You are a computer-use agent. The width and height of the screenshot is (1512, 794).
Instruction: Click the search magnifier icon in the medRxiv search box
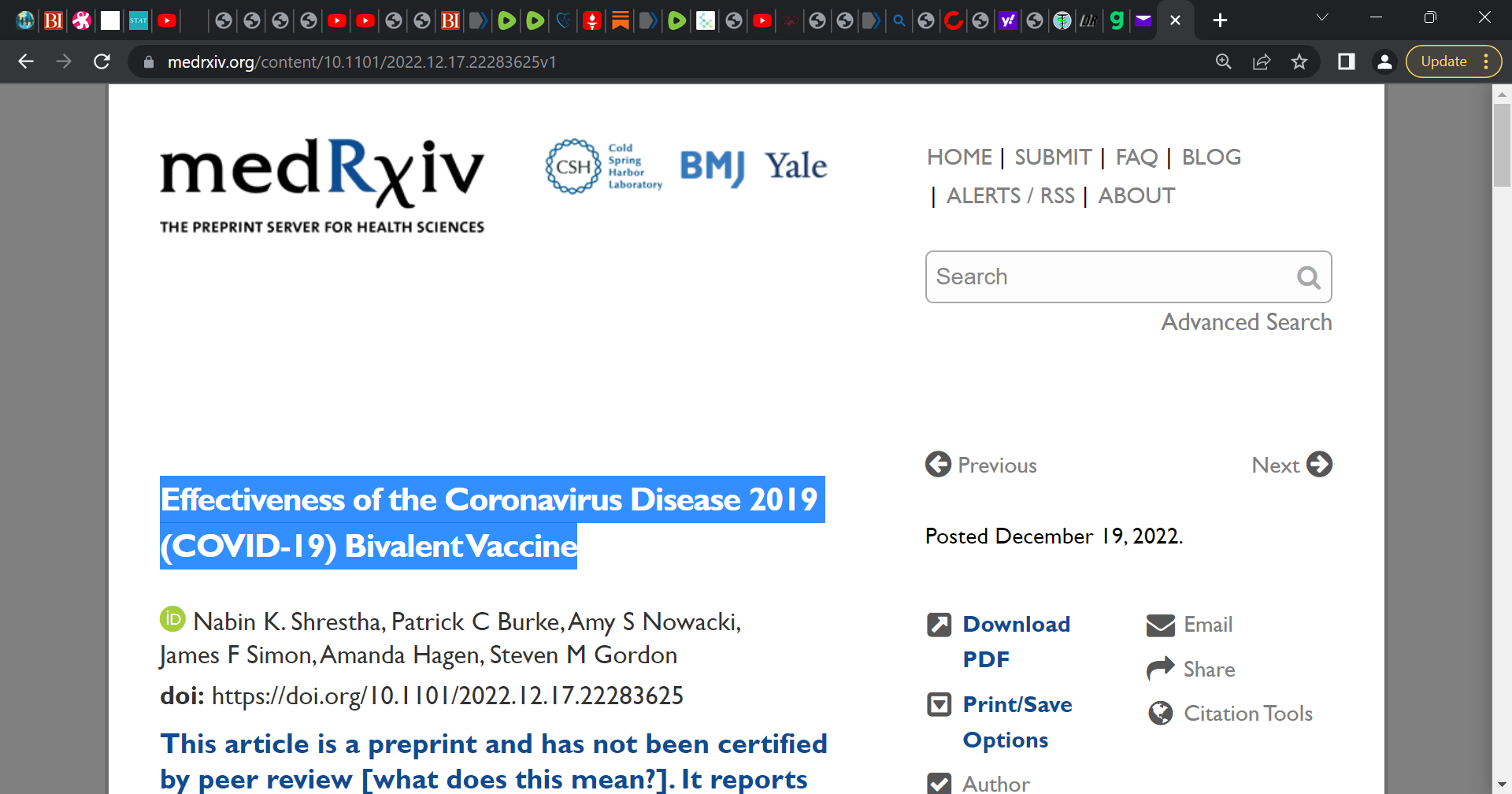(x=1308, y=277)
